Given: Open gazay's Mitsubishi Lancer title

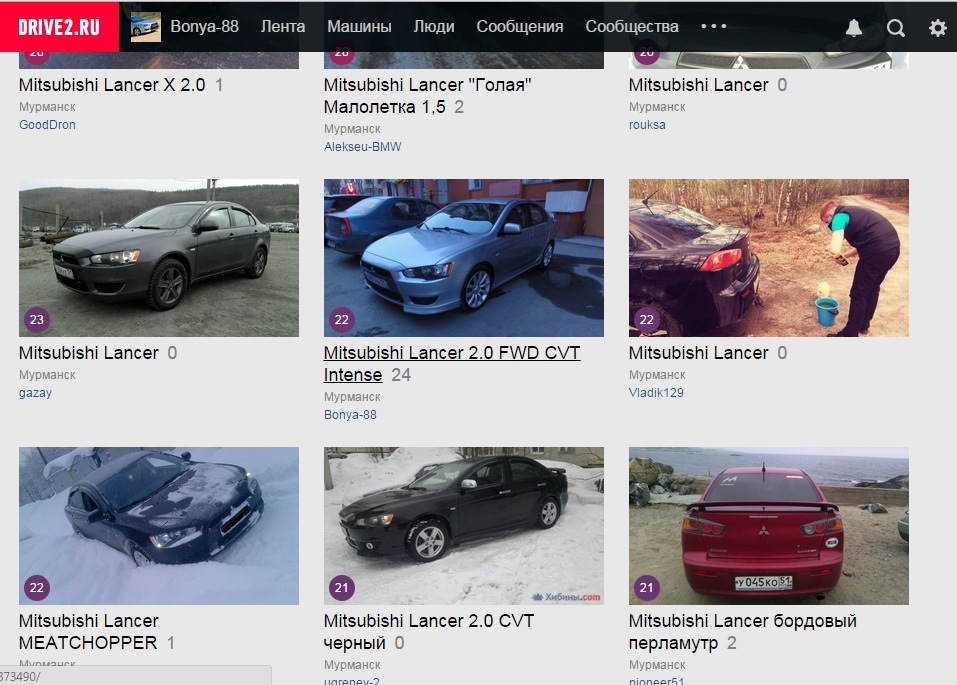Looking at the screenshot, I should pyautogui.click(x=88, y=353).
